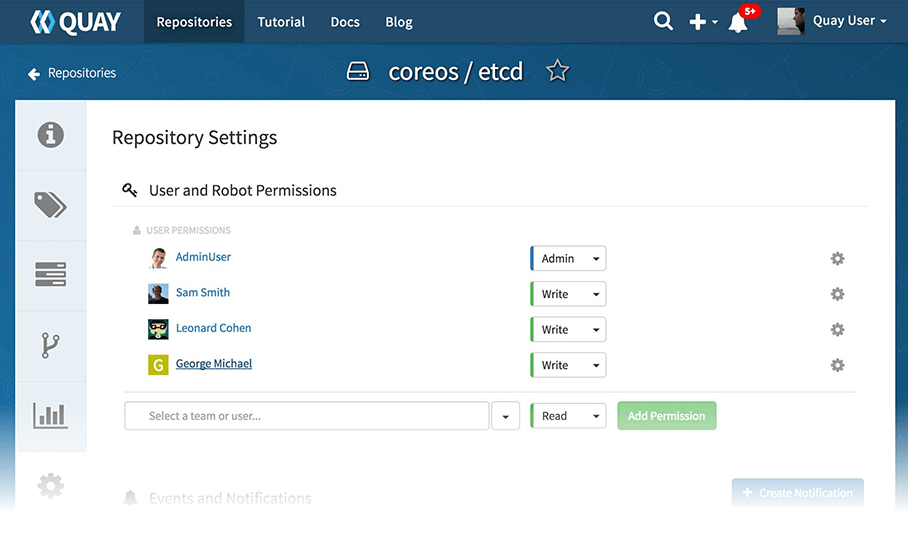Viewport: 908px width, 540px height.
Task: Open the Tutorial menu item
Action: pos(281,22)
